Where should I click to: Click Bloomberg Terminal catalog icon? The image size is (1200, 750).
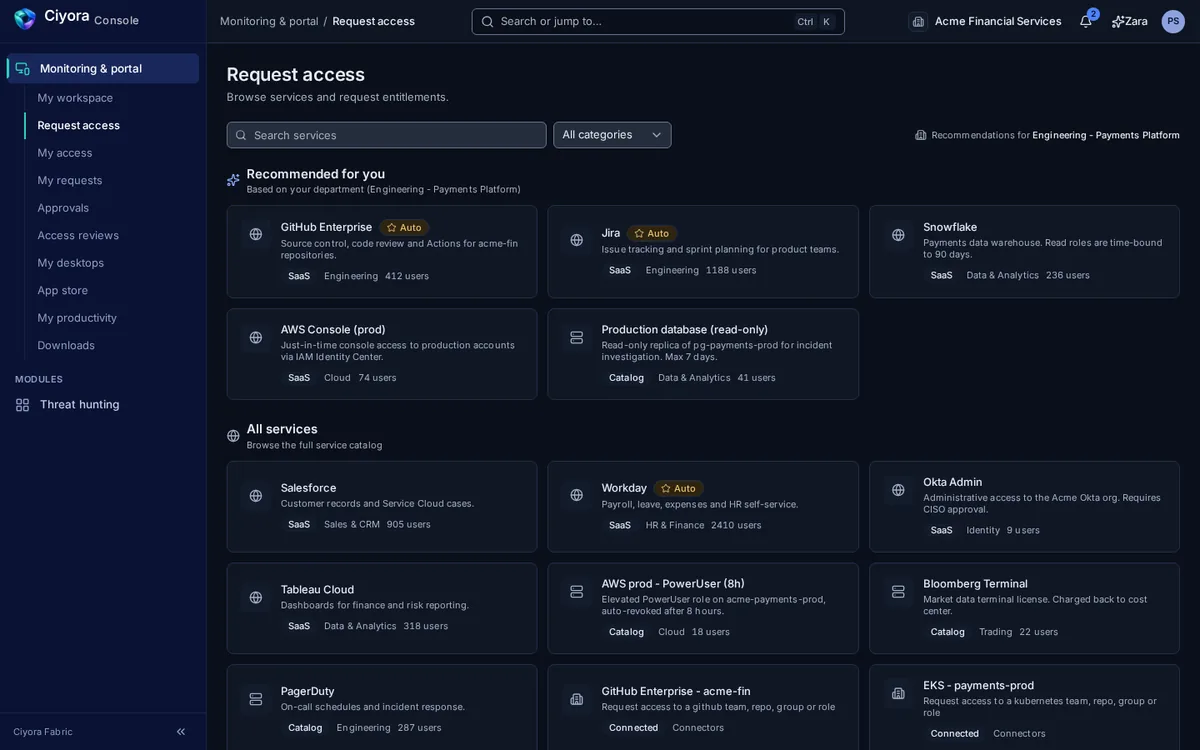point(898,591)
